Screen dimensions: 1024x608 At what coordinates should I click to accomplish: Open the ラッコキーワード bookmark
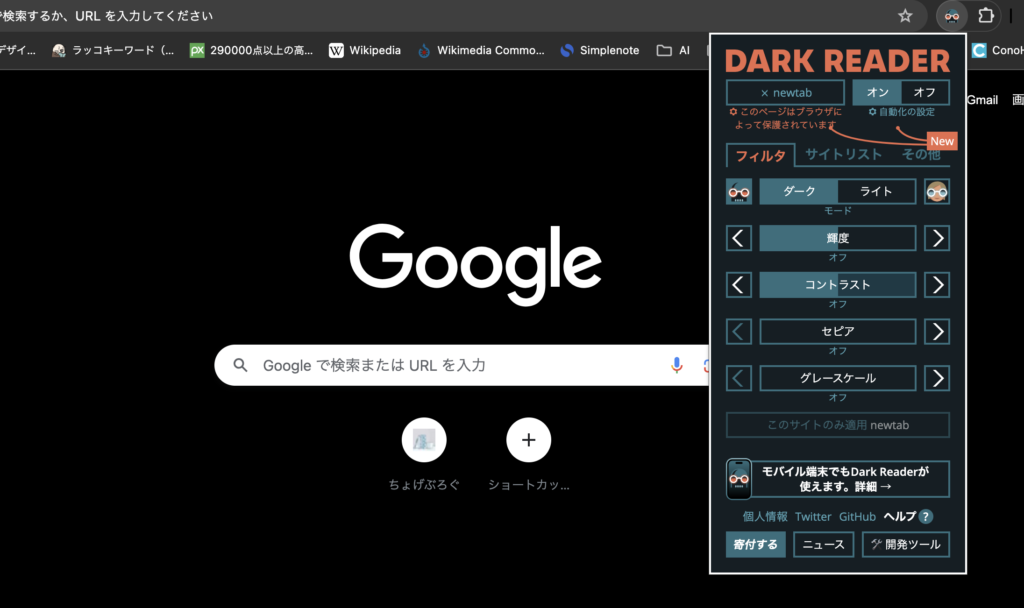coord(113,50)
